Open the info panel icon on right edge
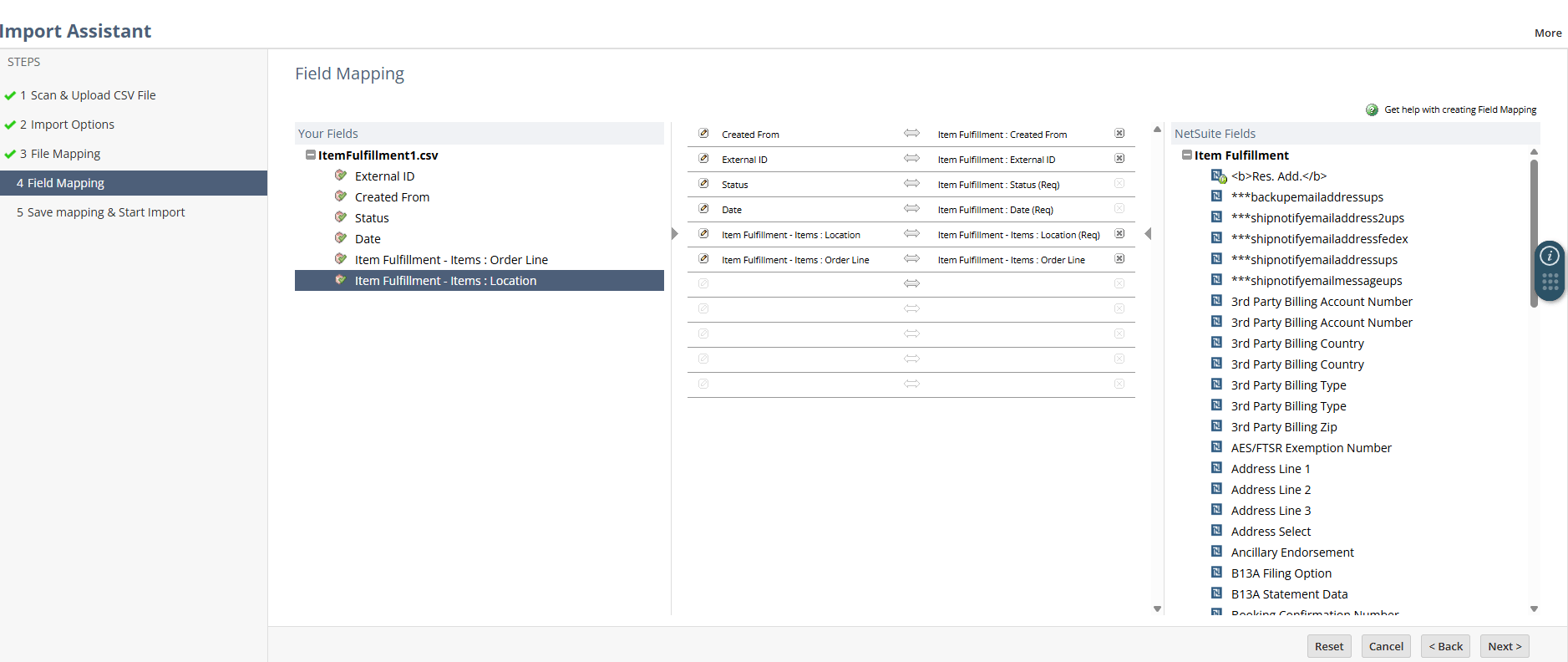 click(x=1550, y=256)
